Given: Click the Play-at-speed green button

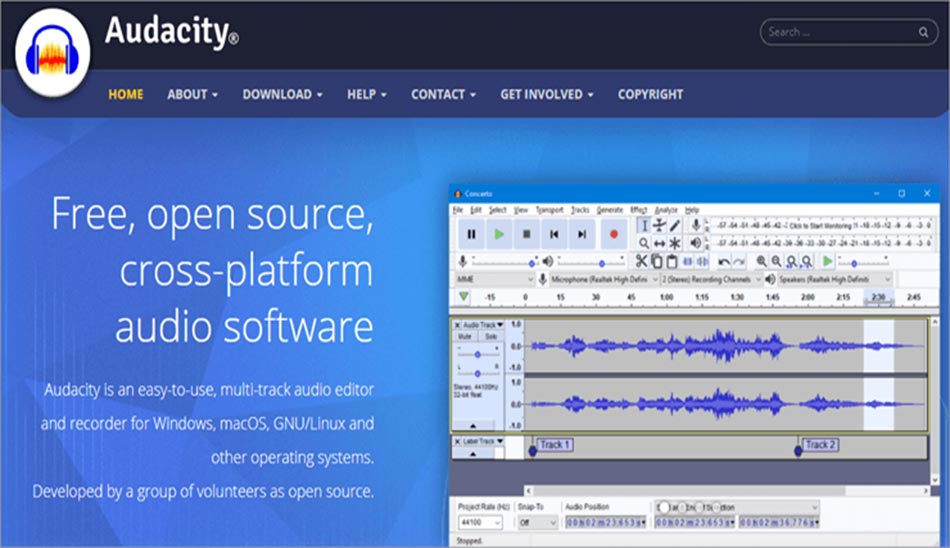Looking at the screenshot, I should click(x=827, y=261).
